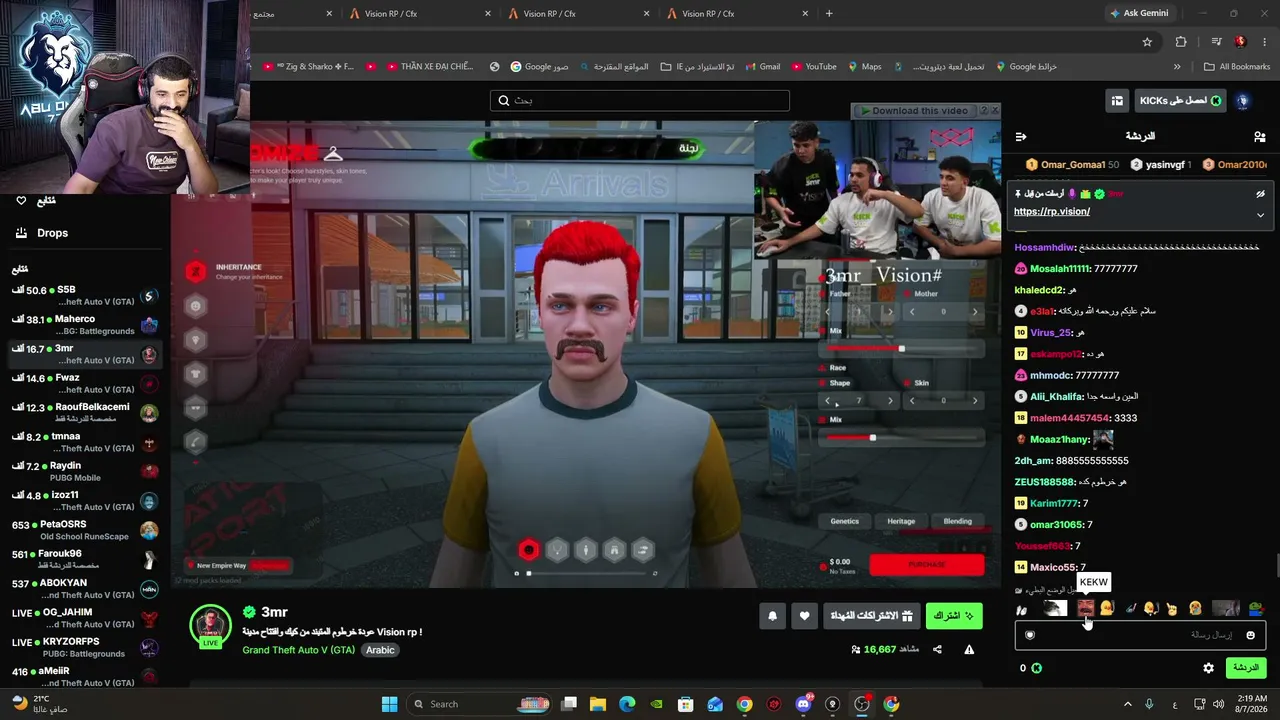The height and width of the screenshot is (720, 1280).
Task: Select the red Inheritance hexagon icon
Action: [196, 271]
